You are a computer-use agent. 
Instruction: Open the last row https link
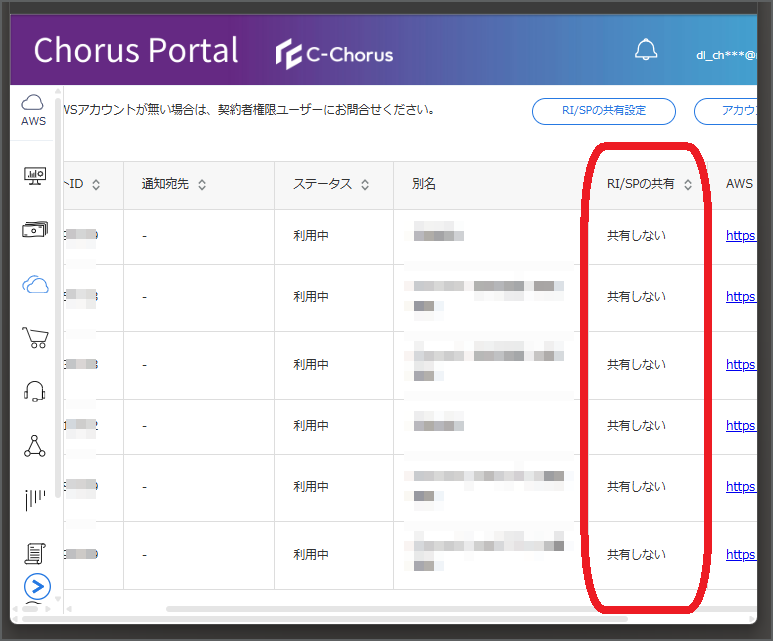click(740, 555)
